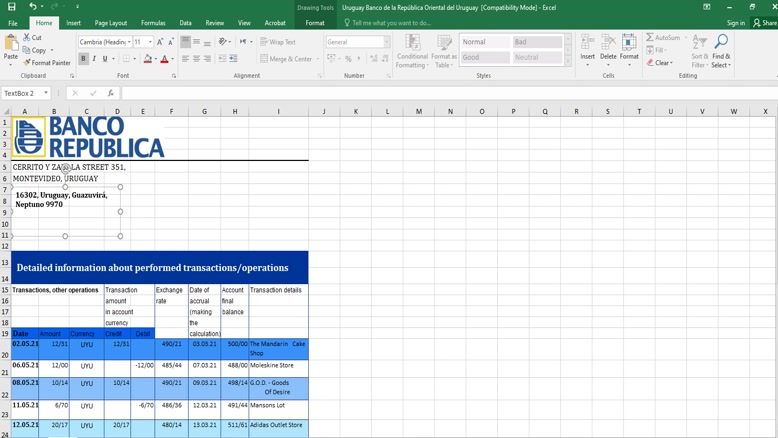Open the font name dropdown
Screen dimensions: 778x438
[x=129, y=42]
